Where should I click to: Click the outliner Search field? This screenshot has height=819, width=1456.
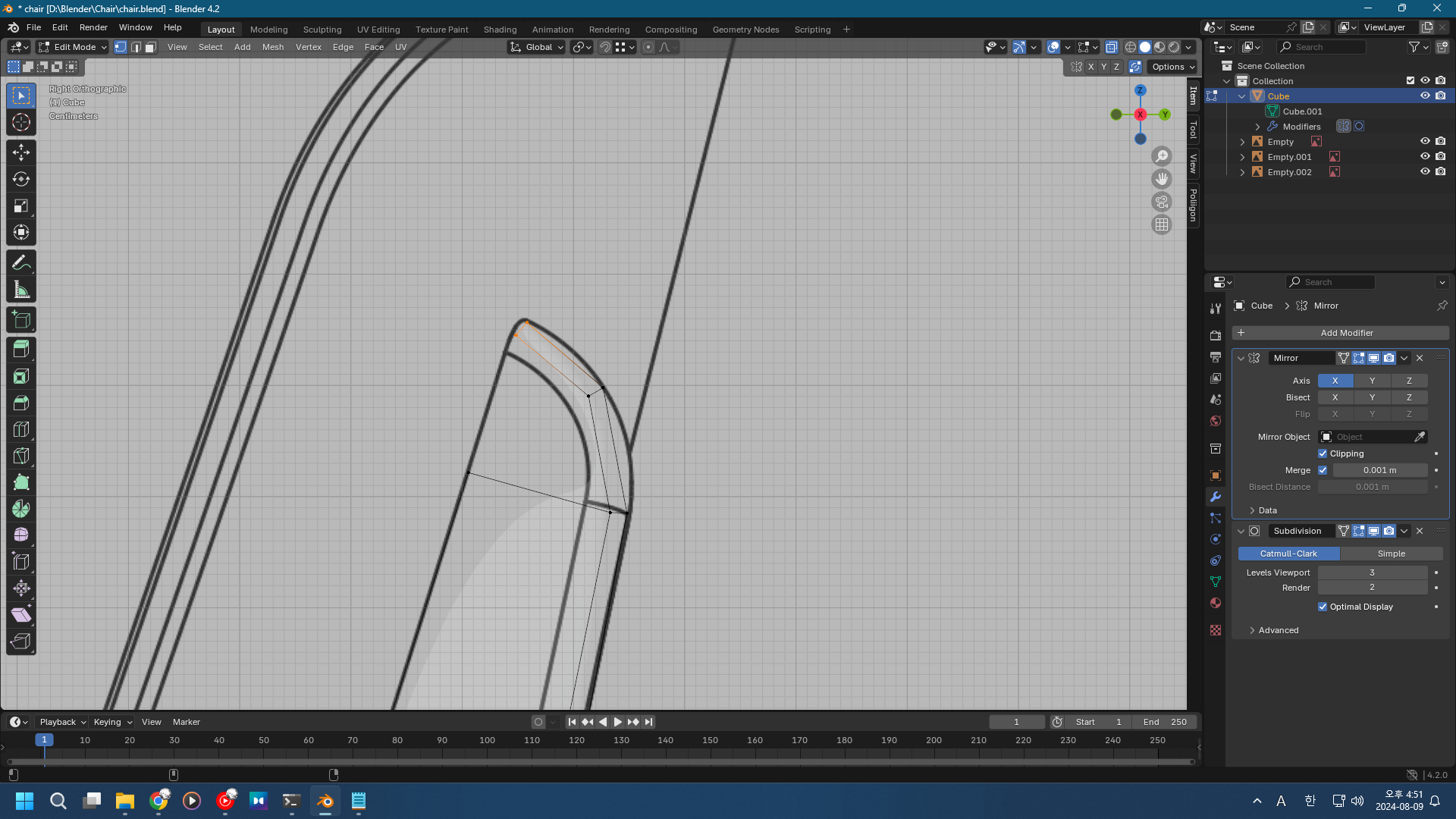tap(1322, 47)
